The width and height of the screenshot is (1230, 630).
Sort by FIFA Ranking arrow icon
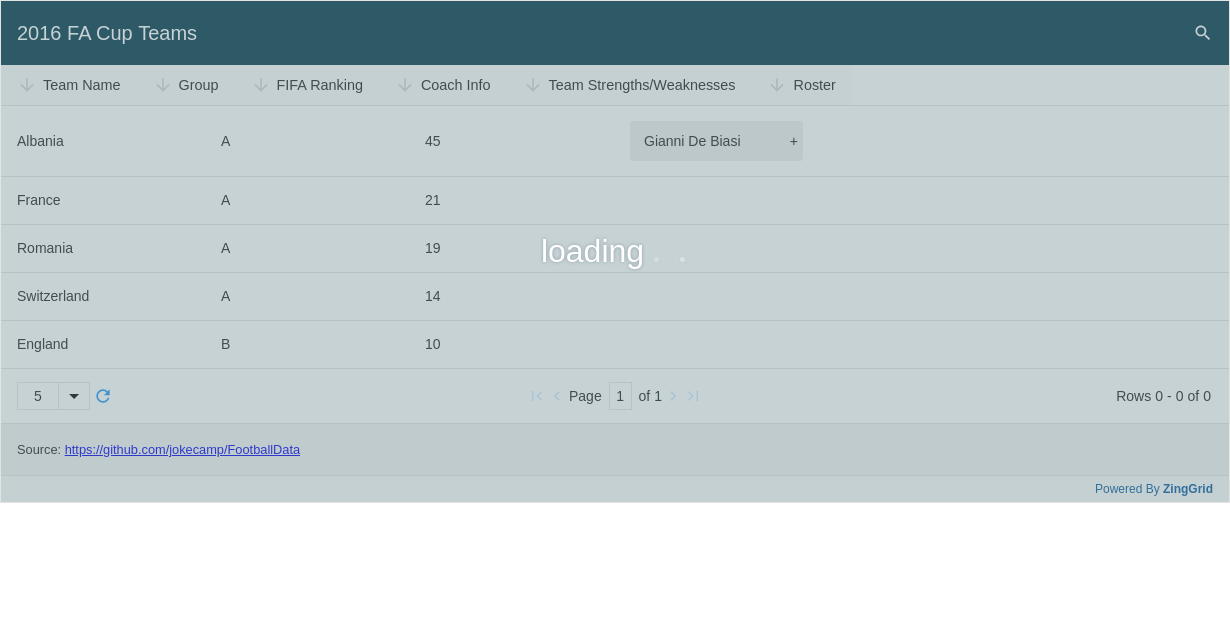click(x=261, y=85)
